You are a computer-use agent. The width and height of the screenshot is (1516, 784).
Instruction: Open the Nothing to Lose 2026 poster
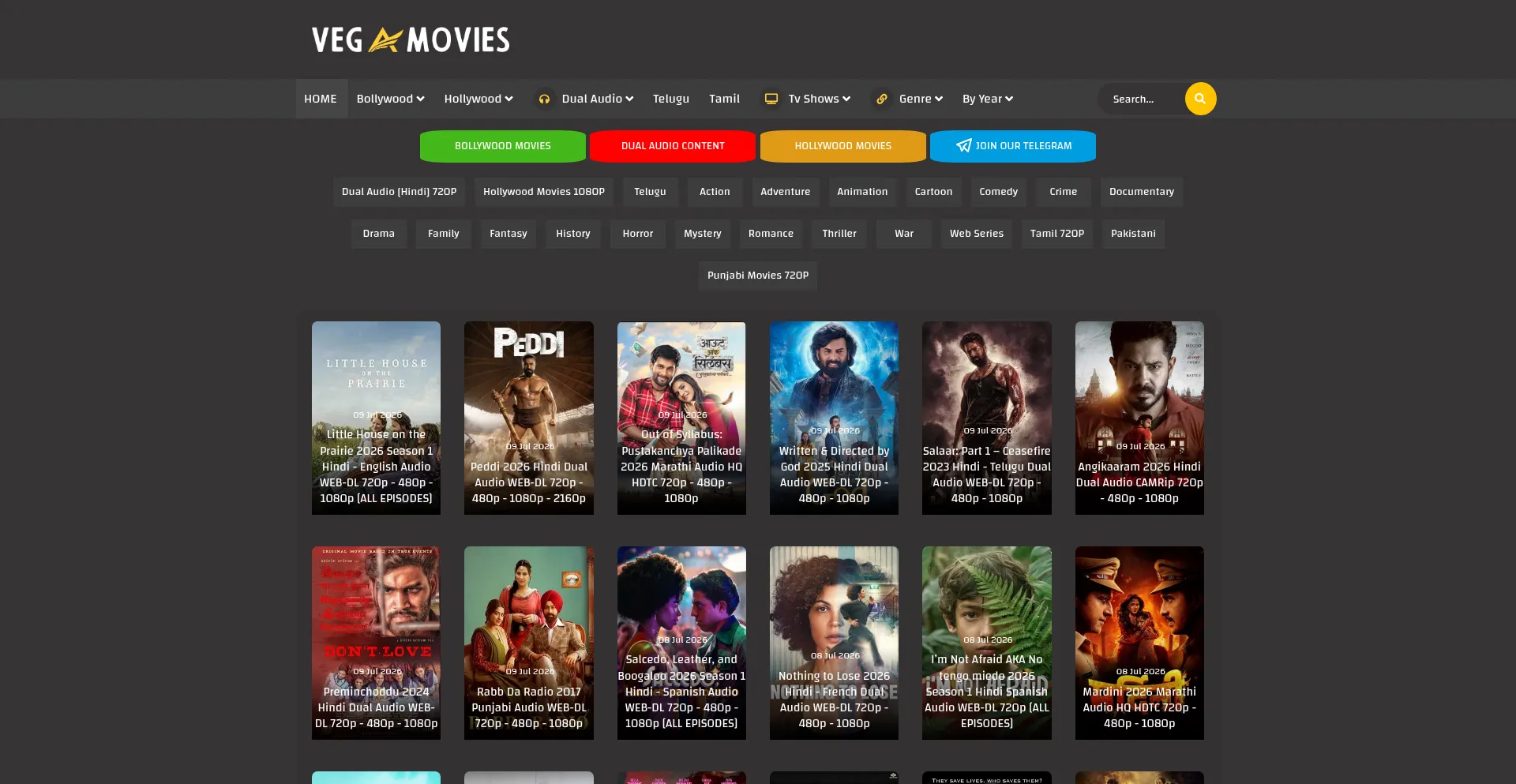834,643
